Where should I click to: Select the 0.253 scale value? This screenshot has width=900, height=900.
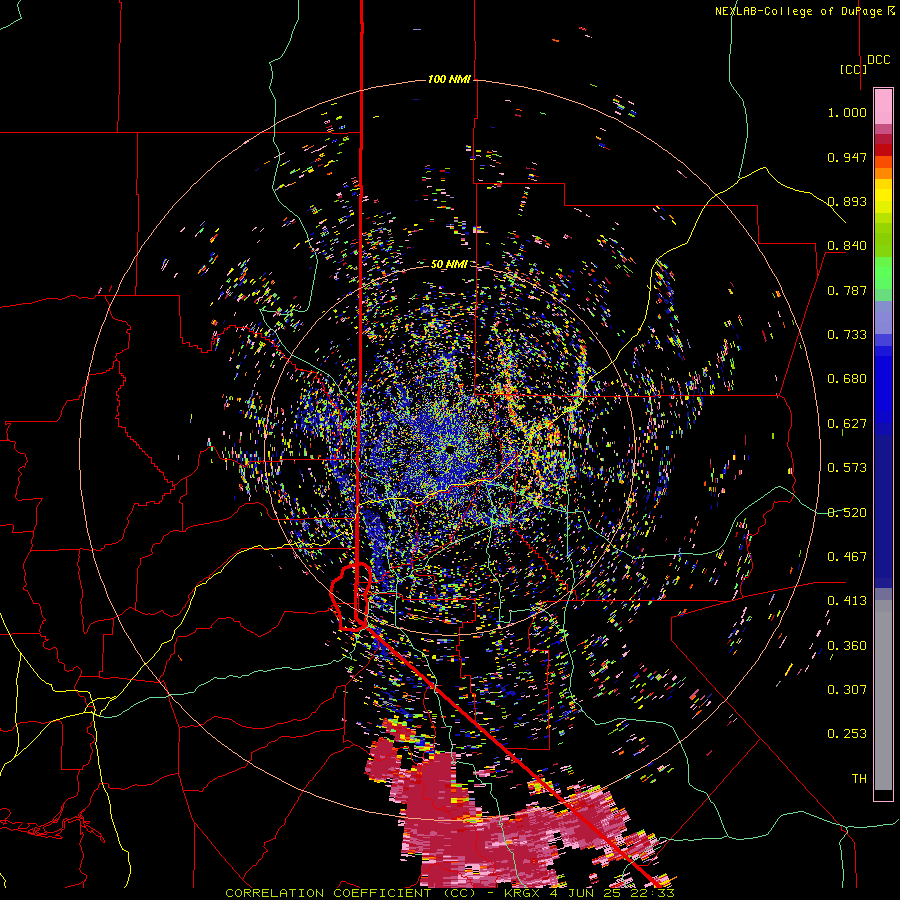pyautogui.click(x=847, y=734)
